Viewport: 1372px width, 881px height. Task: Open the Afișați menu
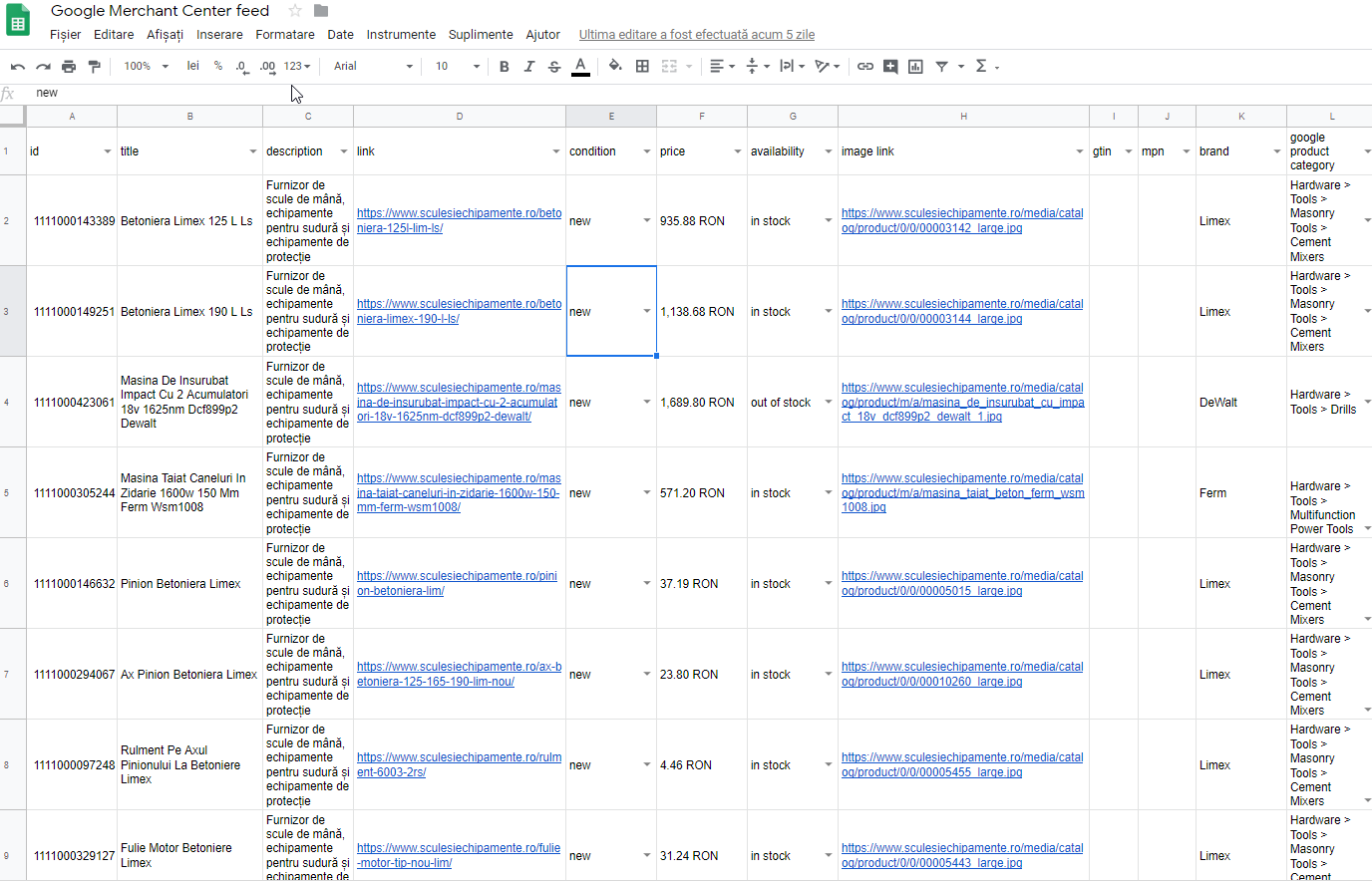coord(166,35)
